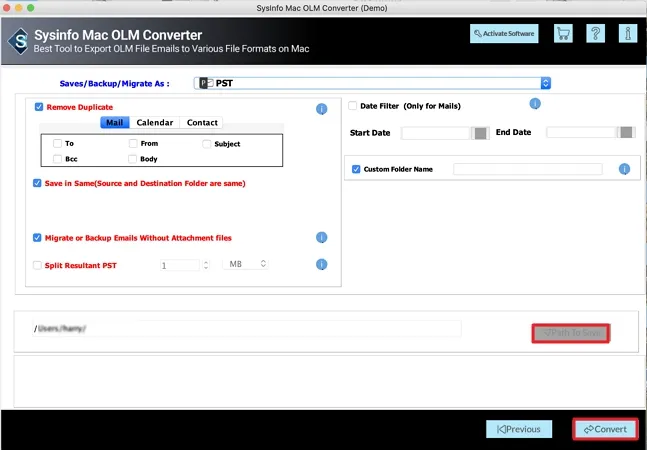Go back with the Previous button
647x450 pixels.
pyautogui.click(x=519, y=429)
